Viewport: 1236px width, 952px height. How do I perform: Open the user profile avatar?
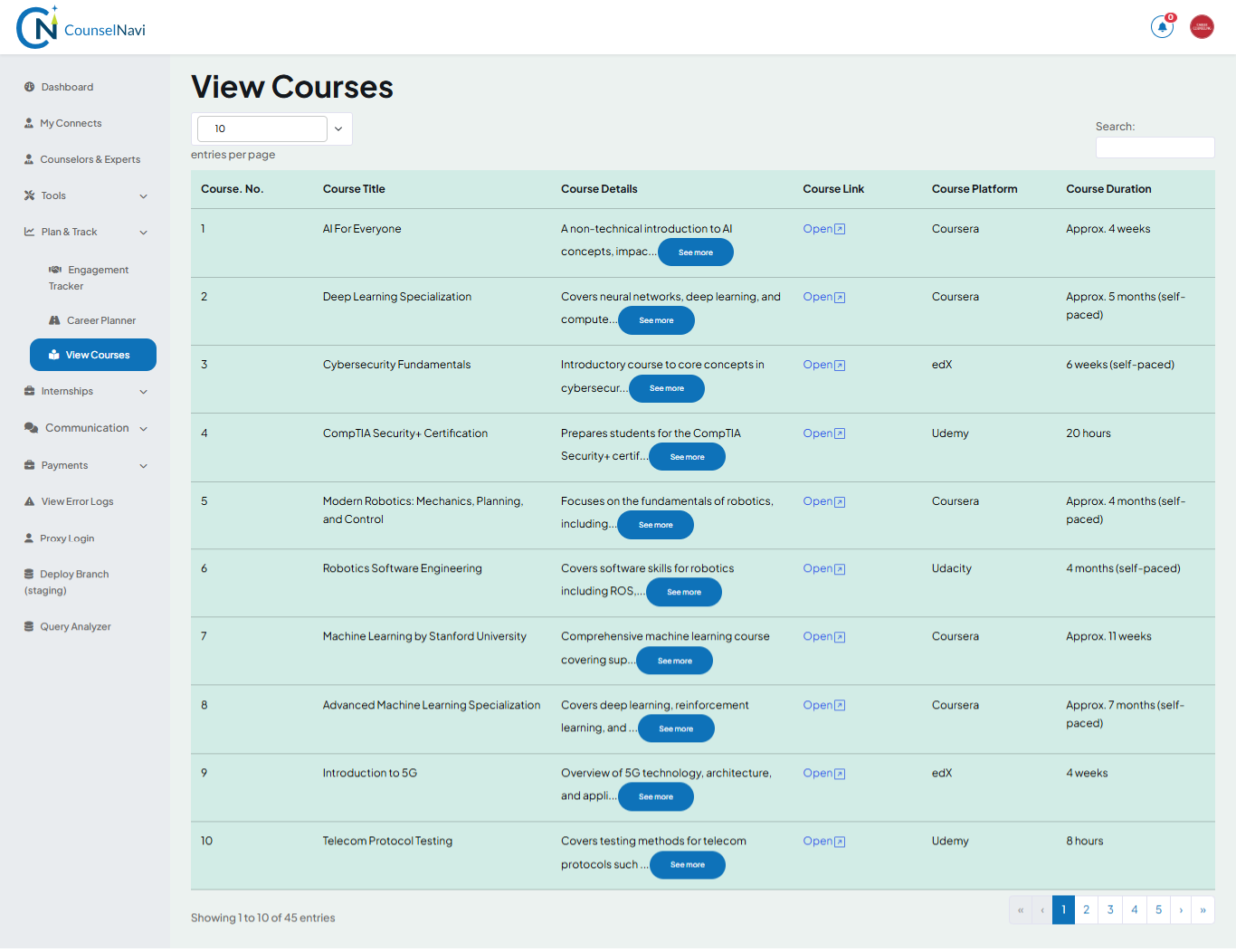coord(1202,26)
